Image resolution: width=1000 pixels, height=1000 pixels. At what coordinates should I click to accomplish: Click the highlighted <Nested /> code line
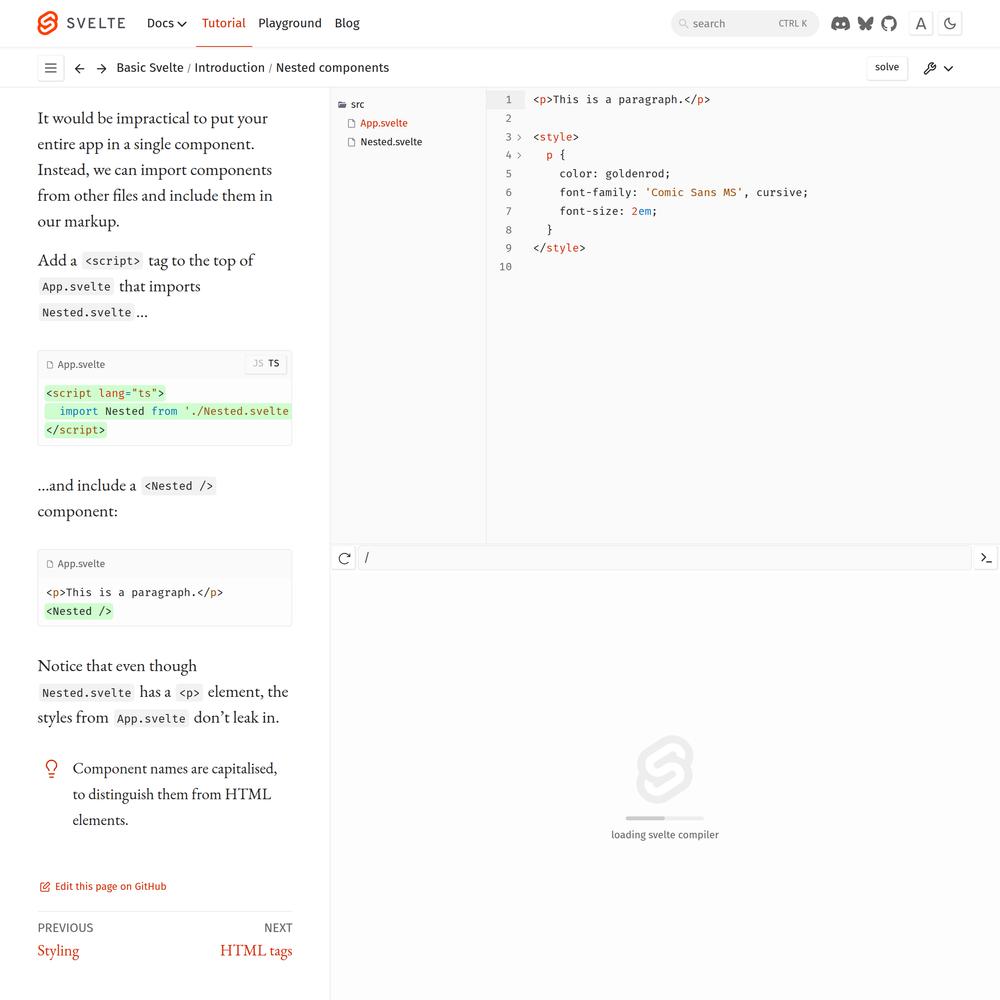coord(79,611)
